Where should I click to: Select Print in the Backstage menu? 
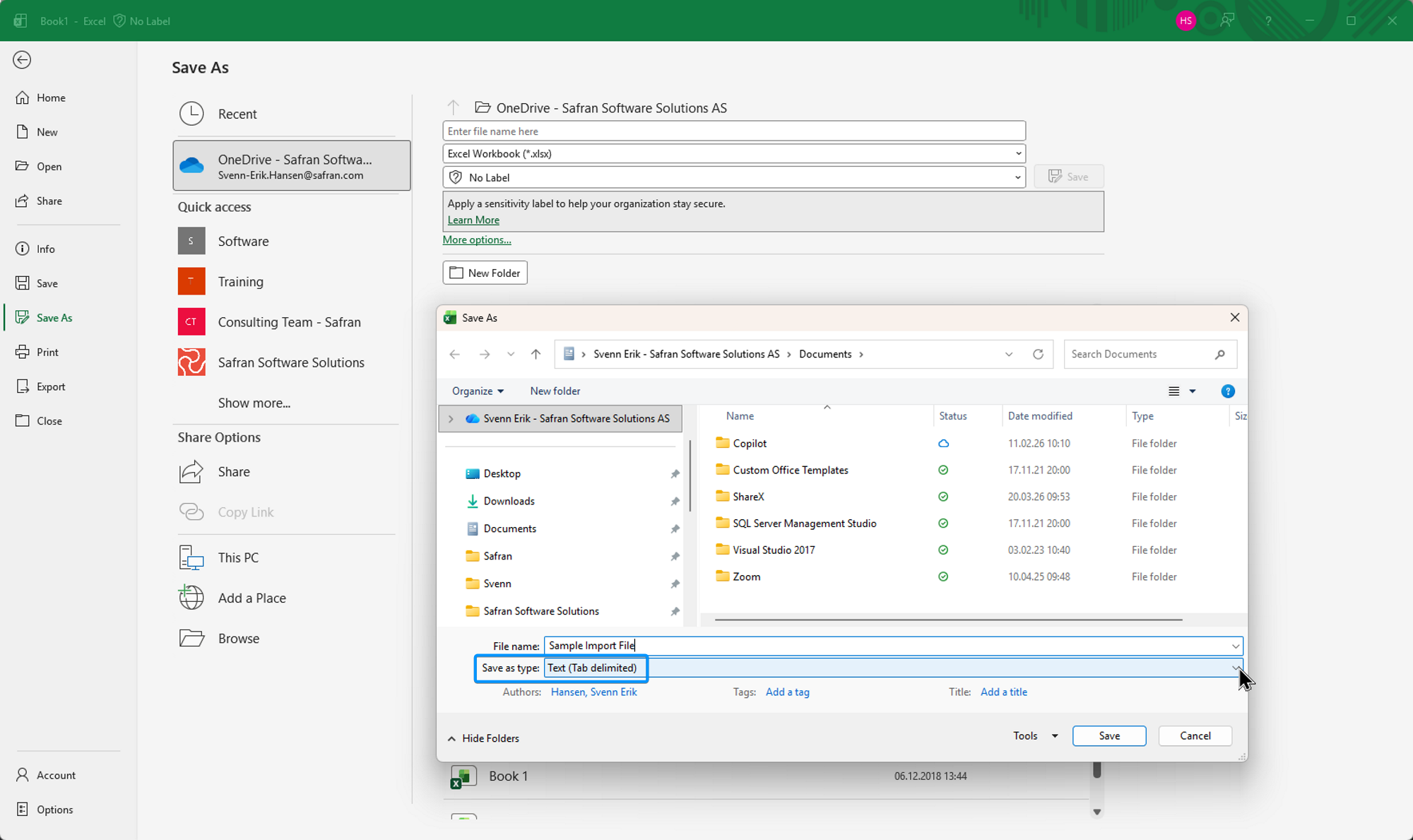click(x=47, y=353)
